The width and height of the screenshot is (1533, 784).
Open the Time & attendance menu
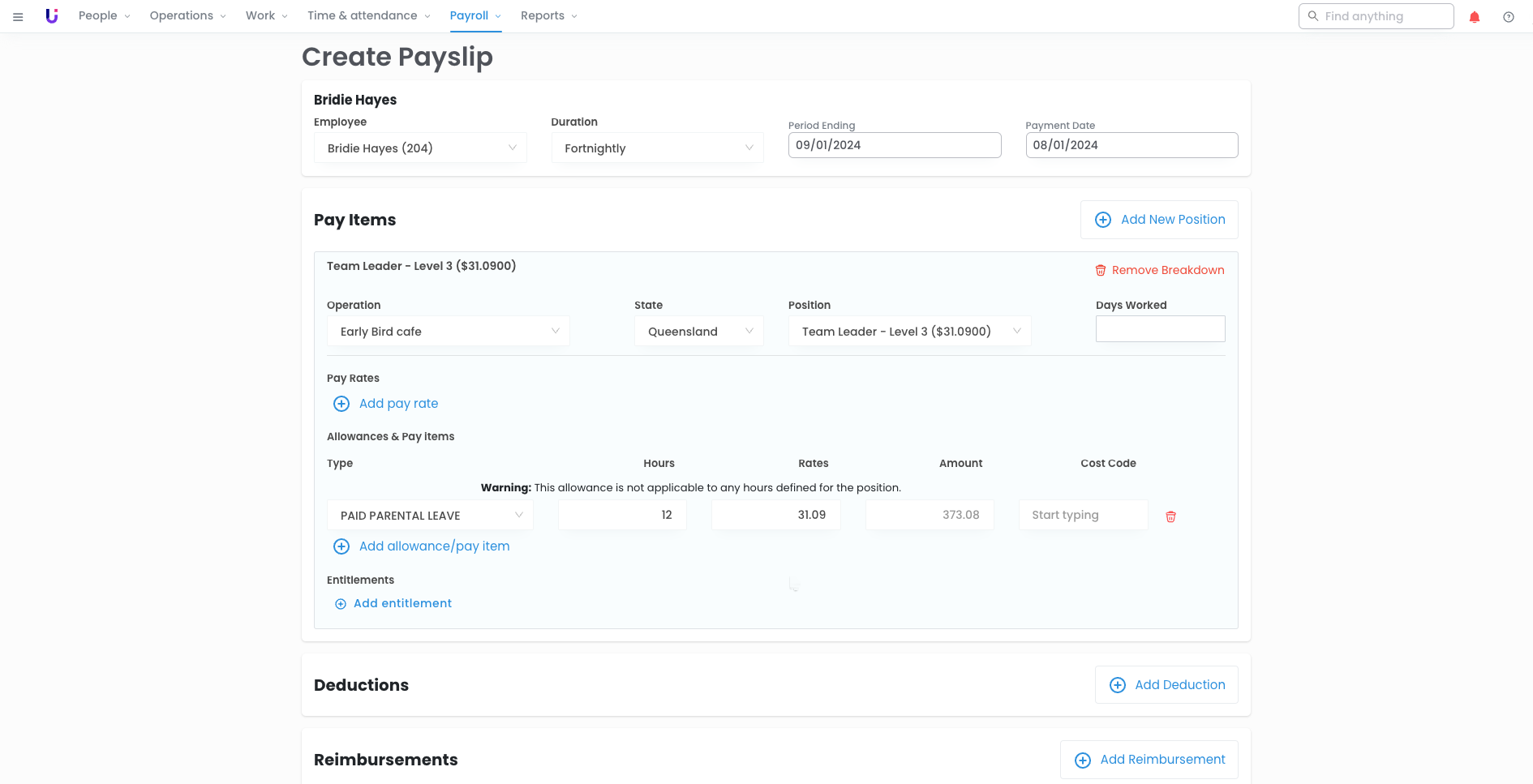(x=368, y=16)
